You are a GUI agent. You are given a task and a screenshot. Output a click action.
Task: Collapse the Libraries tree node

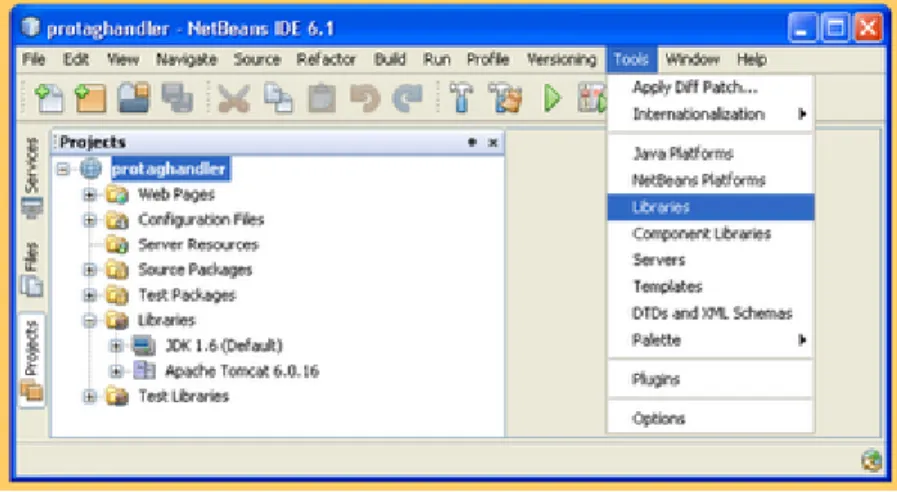coord(89,320)
